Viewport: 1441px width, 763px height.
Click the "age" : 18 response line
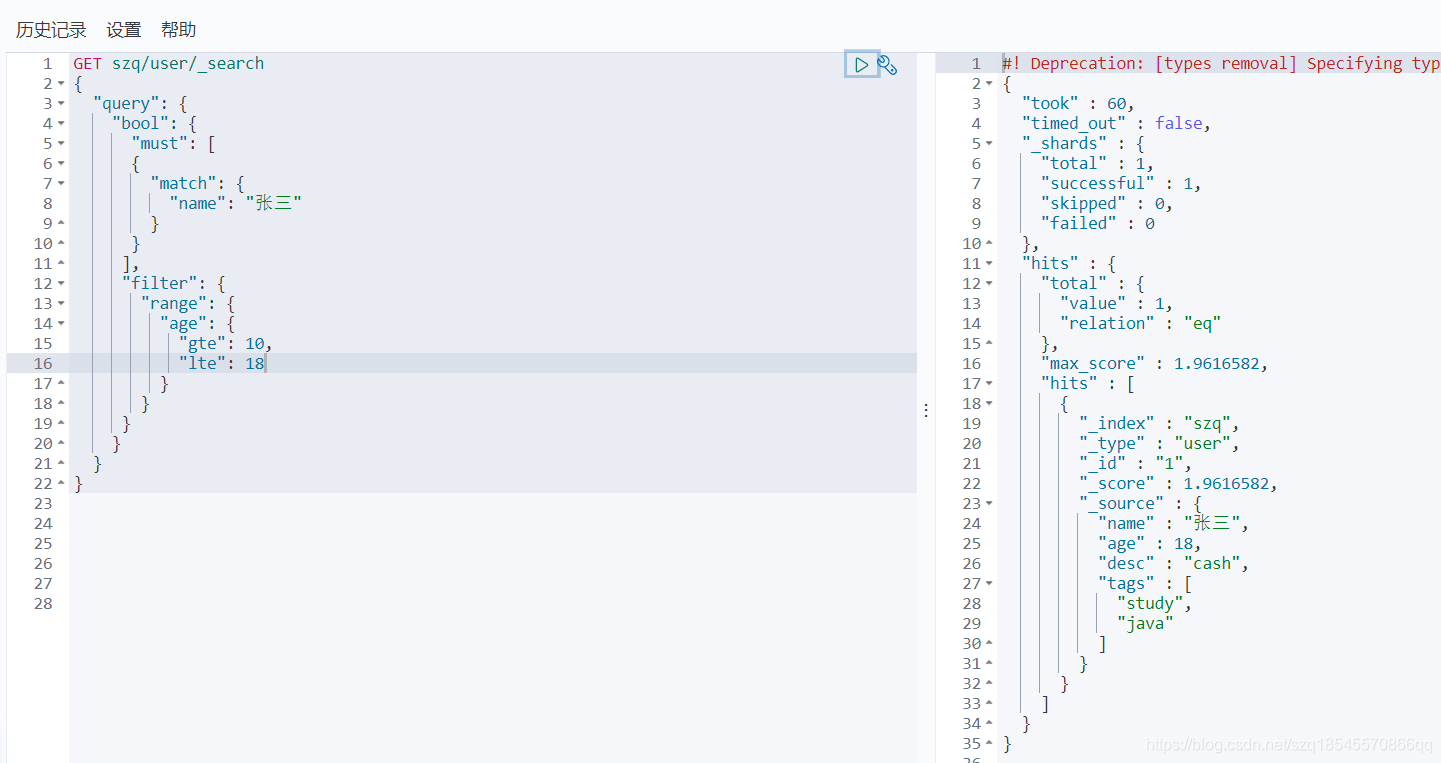point(1150,543)
